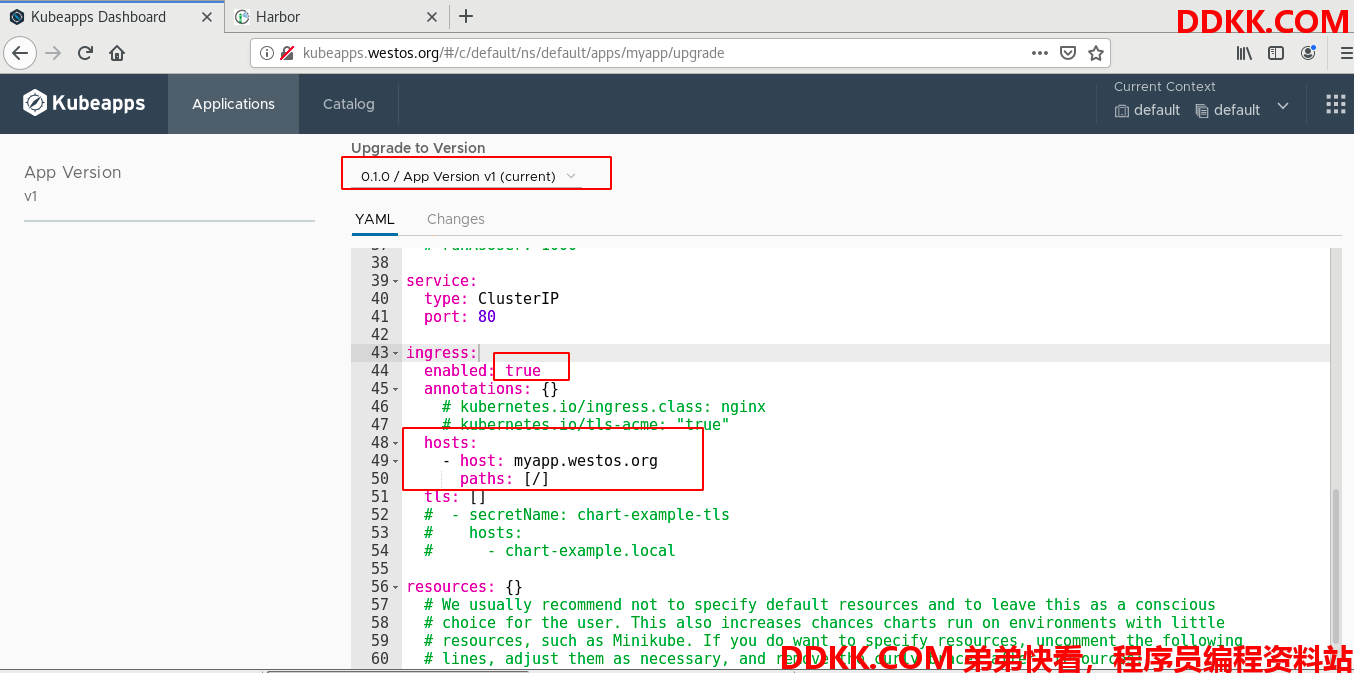Click the host value "myapp.westos.org"
Screen dimensions: 1354x673
pos(586,461)
